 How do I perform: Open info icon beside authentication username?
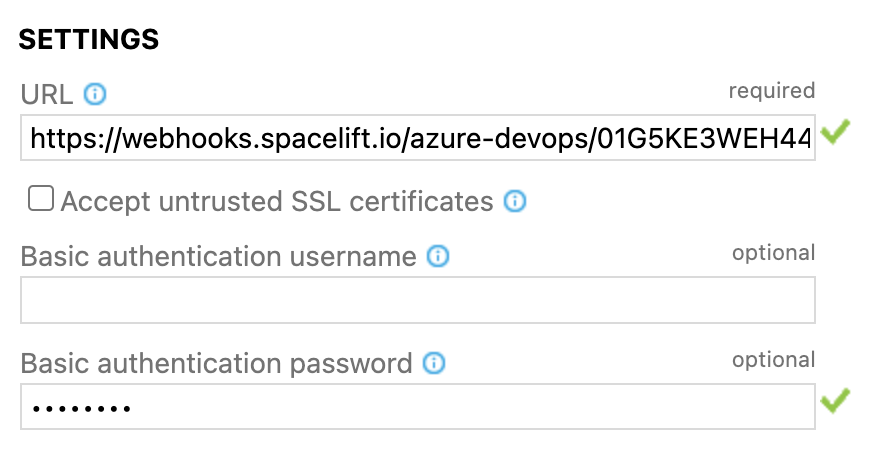click(438, 257)
